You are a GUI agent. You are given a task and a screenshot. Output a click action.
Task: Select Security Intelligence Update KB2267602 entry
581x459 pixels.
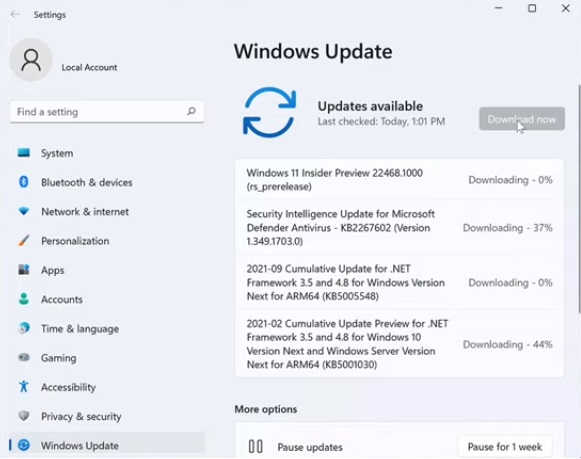tap(399, 227)
